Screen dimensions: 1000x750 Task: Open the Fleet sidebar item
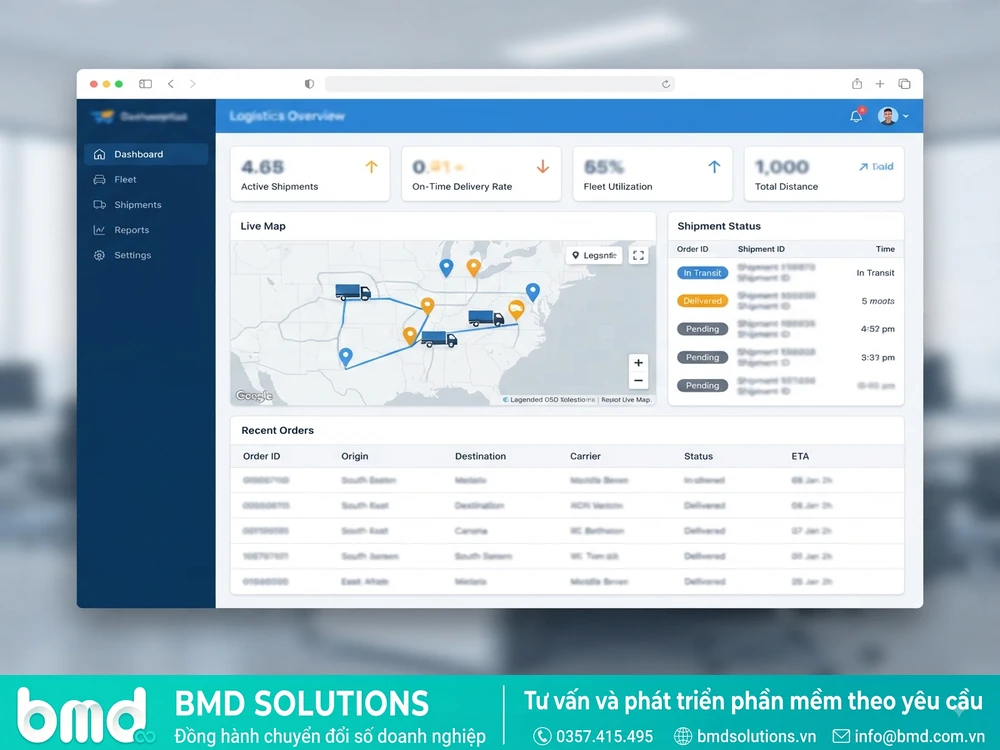click(x=146, y=180)
